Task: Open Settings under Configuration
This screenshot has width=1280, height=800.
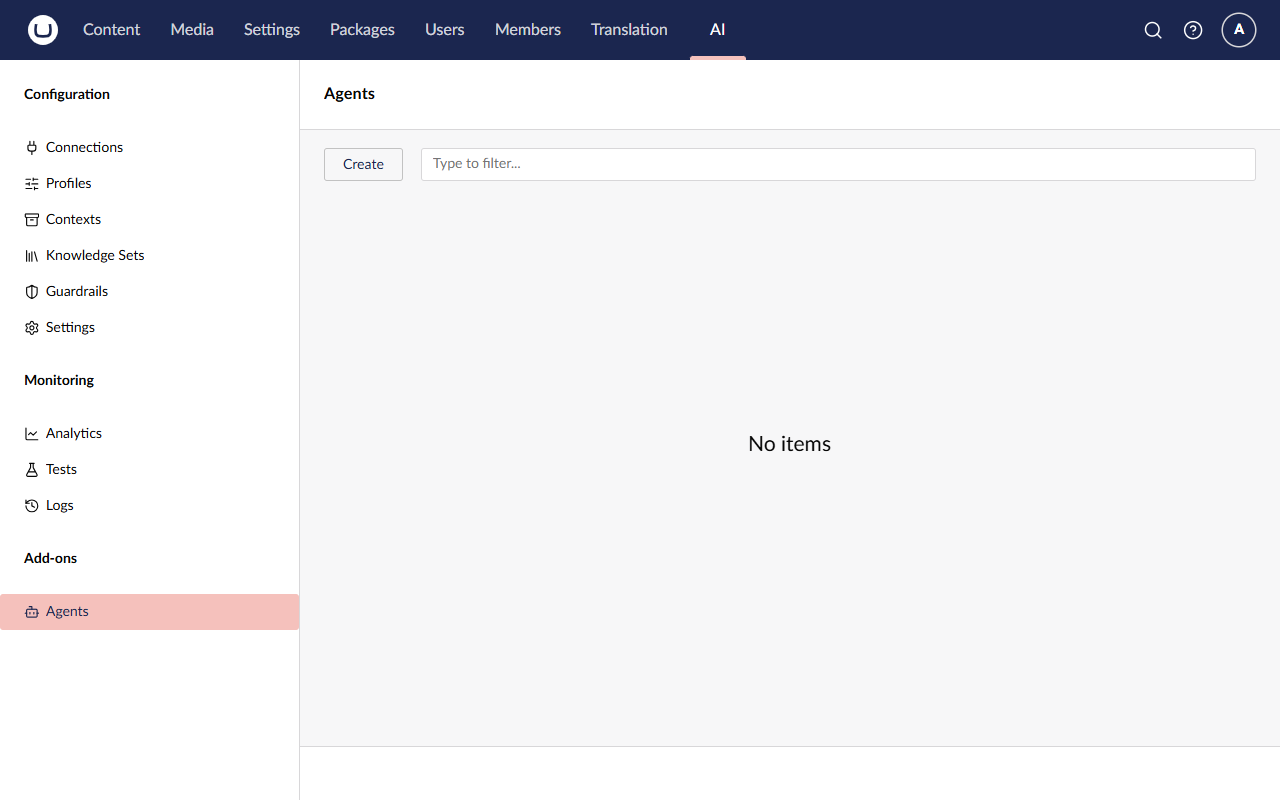Action: point(150,327)
